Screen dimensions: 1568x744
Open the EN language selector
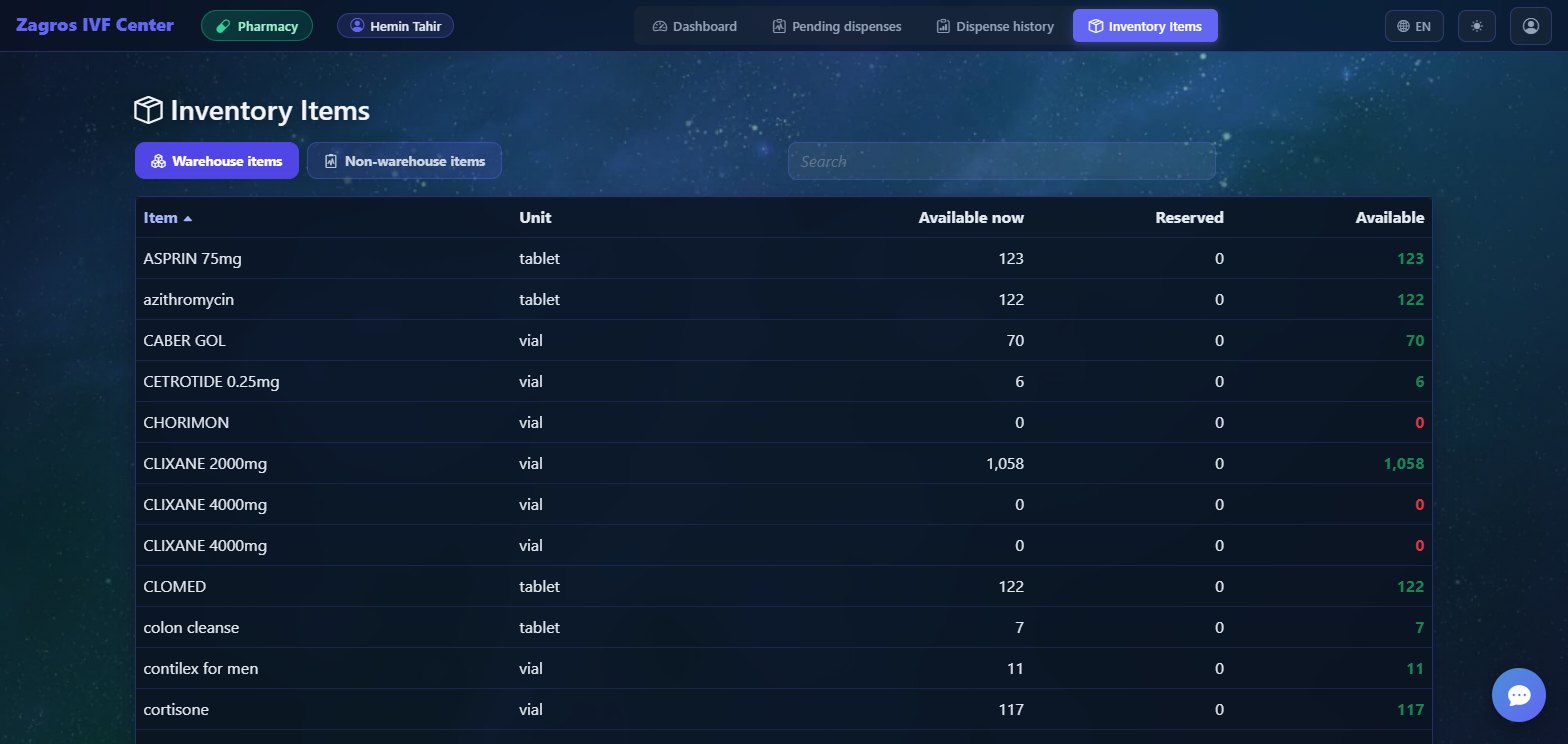point(1414,26)
